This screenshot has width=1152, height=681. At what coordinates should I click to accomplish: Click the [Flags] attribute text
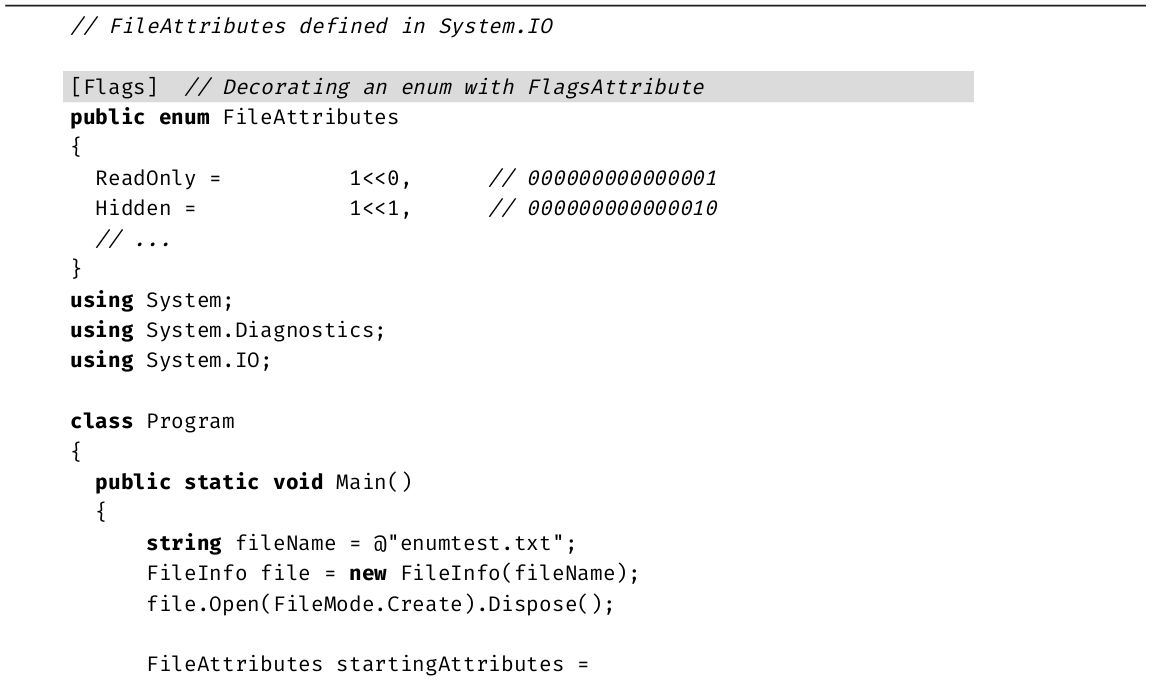pos(114,87)
